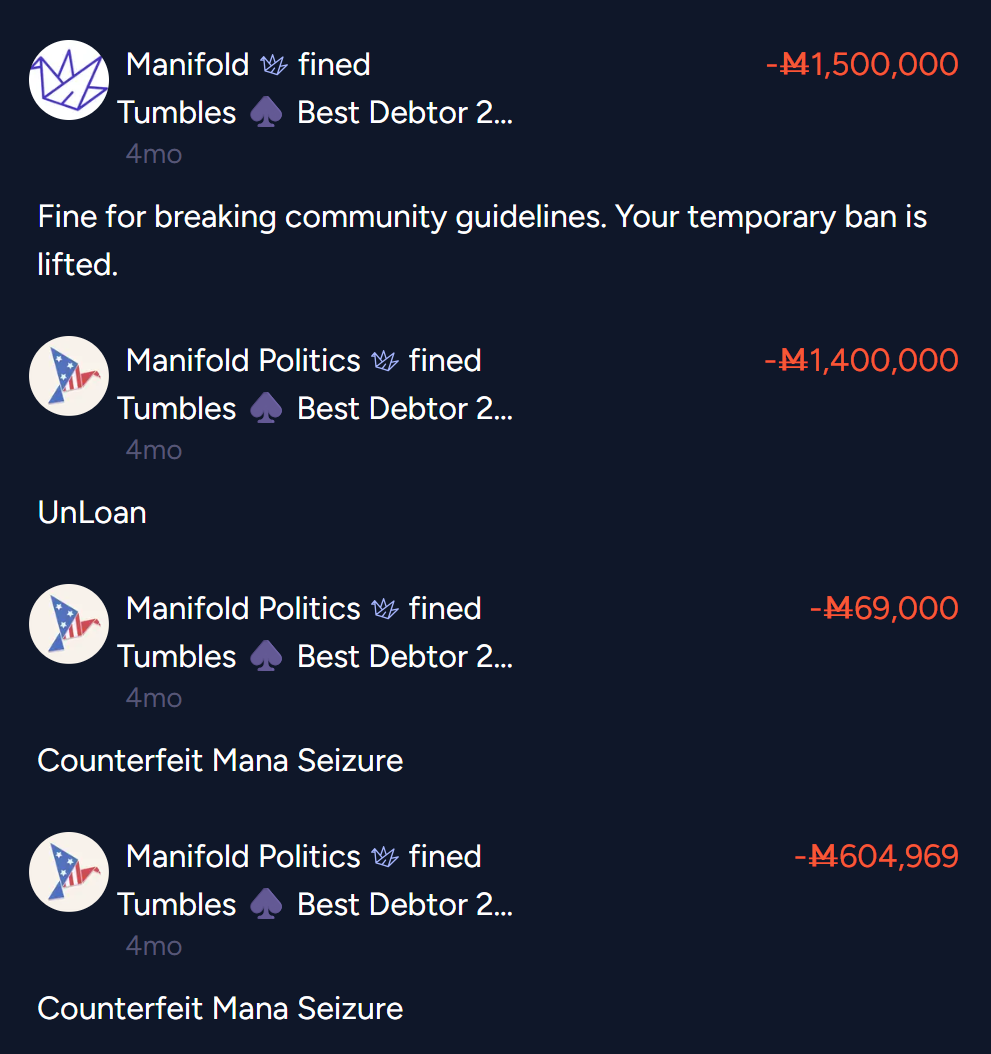991x1054 pixels.
Task: Click Manifold Politics avatar on the 604,969 fine
Action: 69,872
